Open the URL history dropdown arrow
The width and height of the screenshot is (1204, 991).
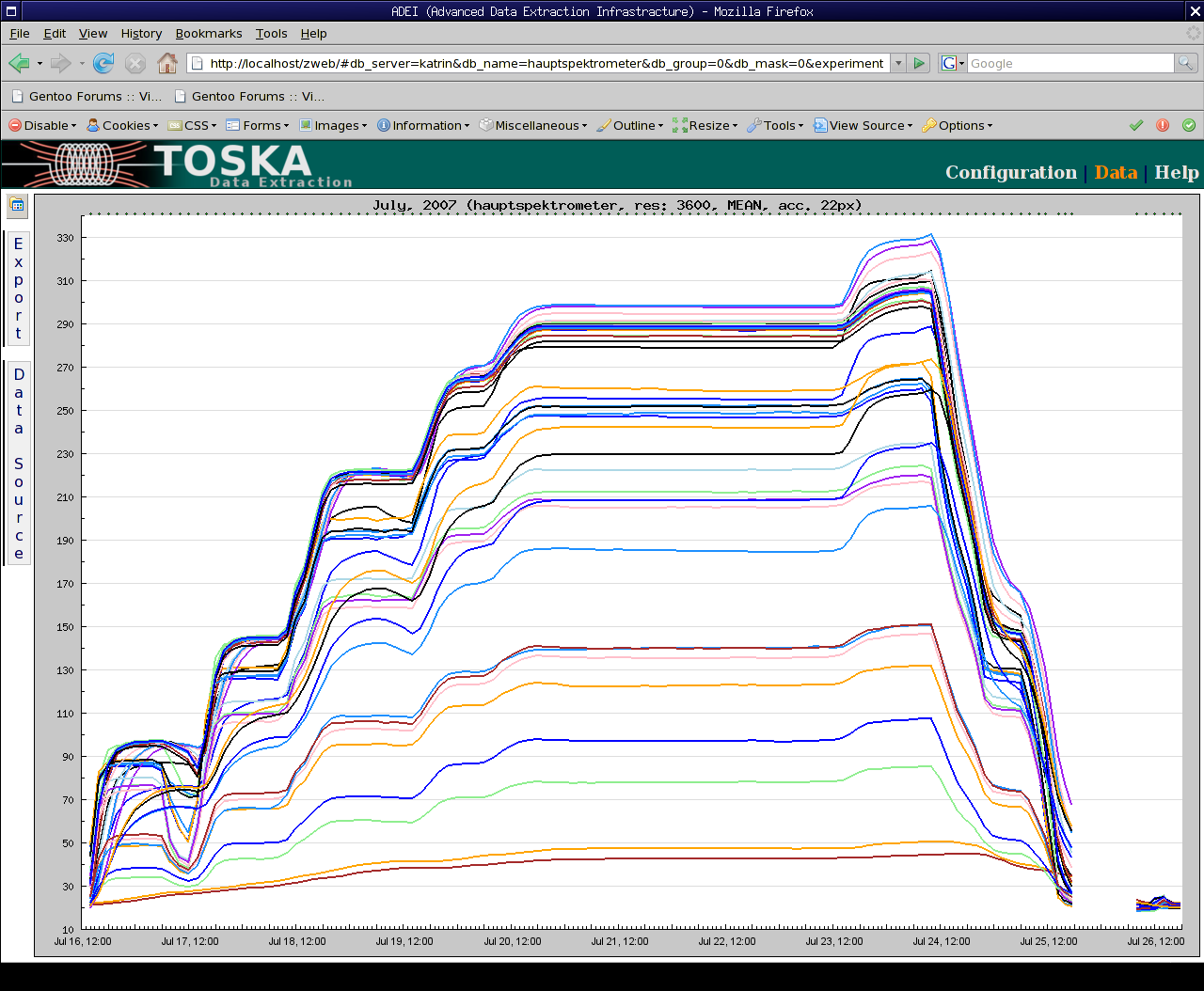(898, 63)
